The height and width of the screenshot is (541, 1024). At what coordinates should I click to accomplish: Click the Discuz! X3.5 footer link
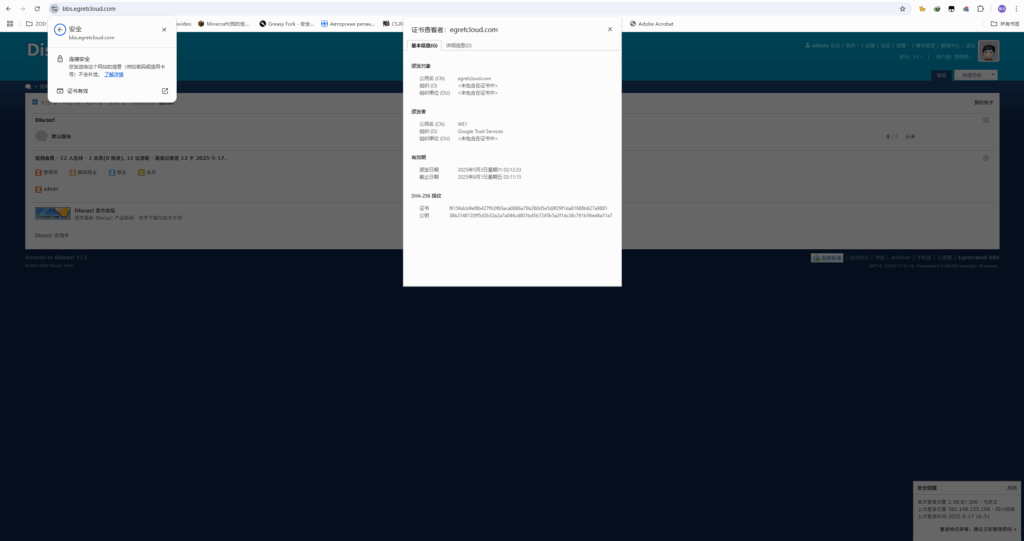point(71,257)
